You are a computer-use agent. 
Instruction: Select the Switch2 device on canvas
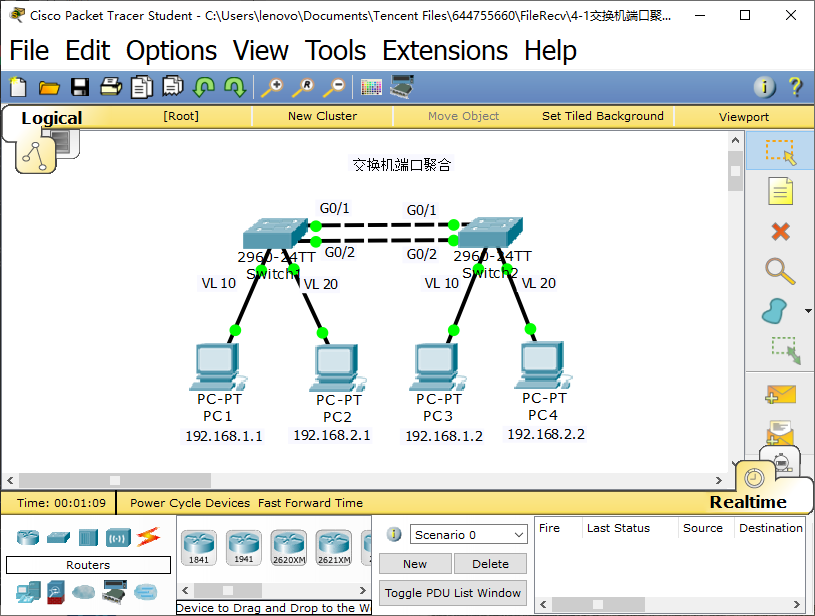(x=490, y=232)
